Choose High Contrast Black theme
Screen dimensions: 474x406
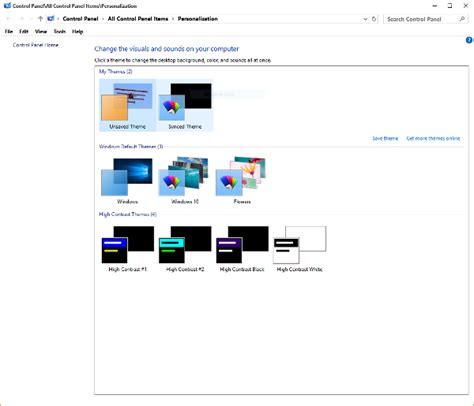242,249
